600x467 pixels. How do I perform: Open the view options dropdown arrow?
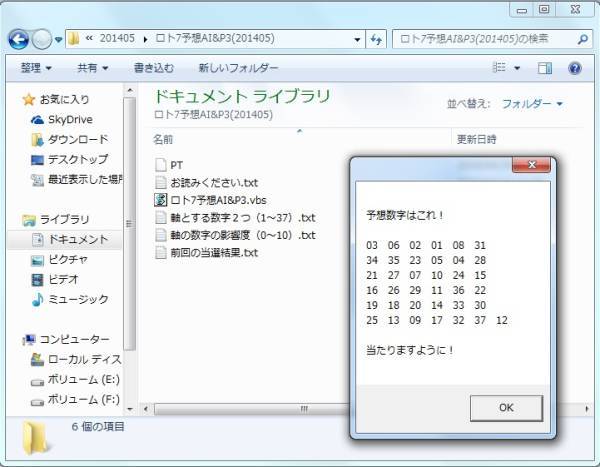517,69
